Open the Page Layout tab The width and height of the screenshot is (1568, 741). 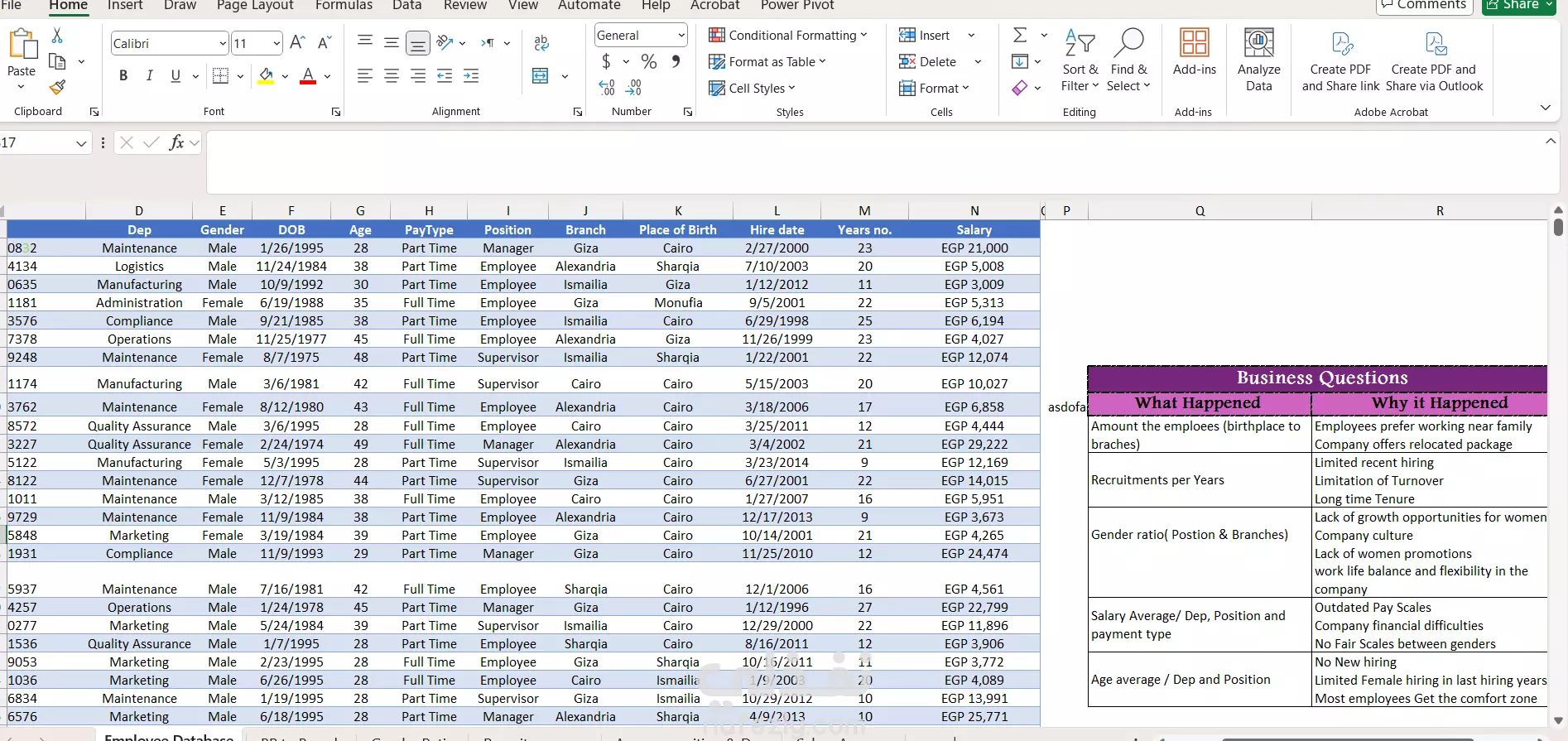coord(255,6)
